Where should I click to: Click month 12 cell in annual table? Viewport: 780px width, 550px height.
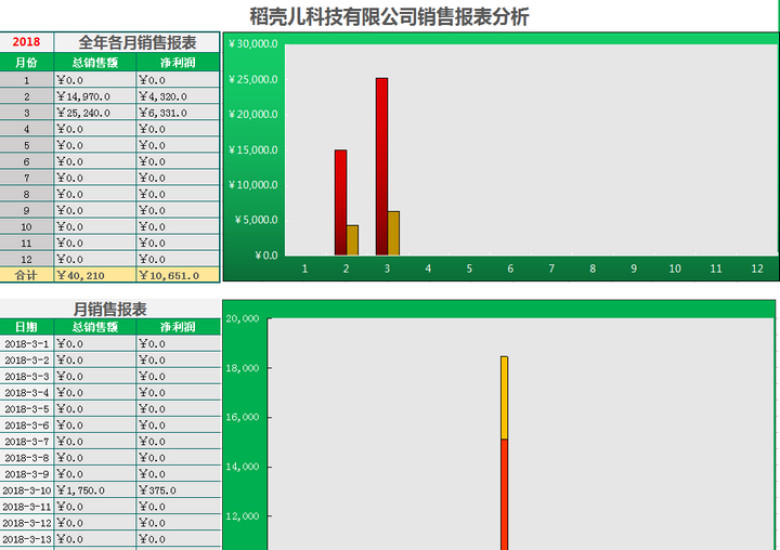pyautogui.click(x=26, y=259)
